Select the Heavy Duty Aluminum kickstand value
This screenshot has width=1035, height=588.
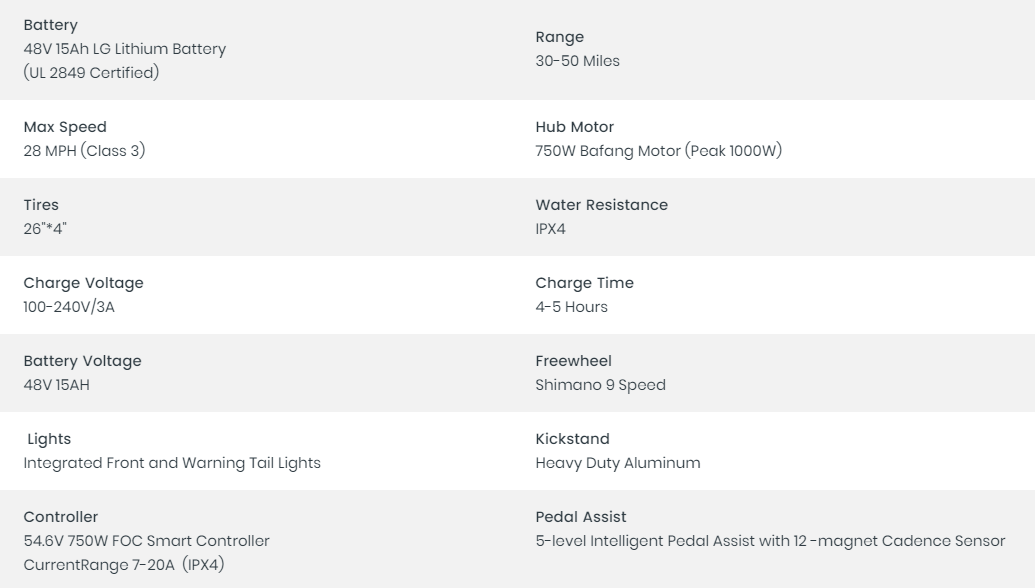[x=618, y=463]
